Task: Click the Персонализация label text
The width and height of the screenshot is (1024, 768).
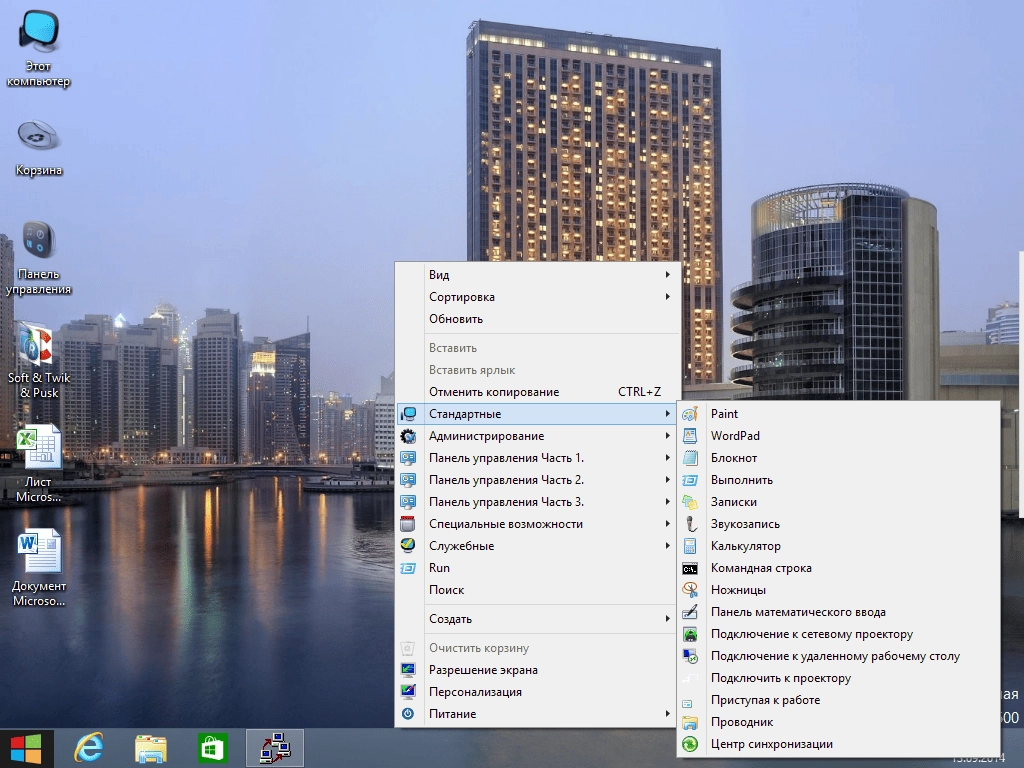Action: point(475,692)
